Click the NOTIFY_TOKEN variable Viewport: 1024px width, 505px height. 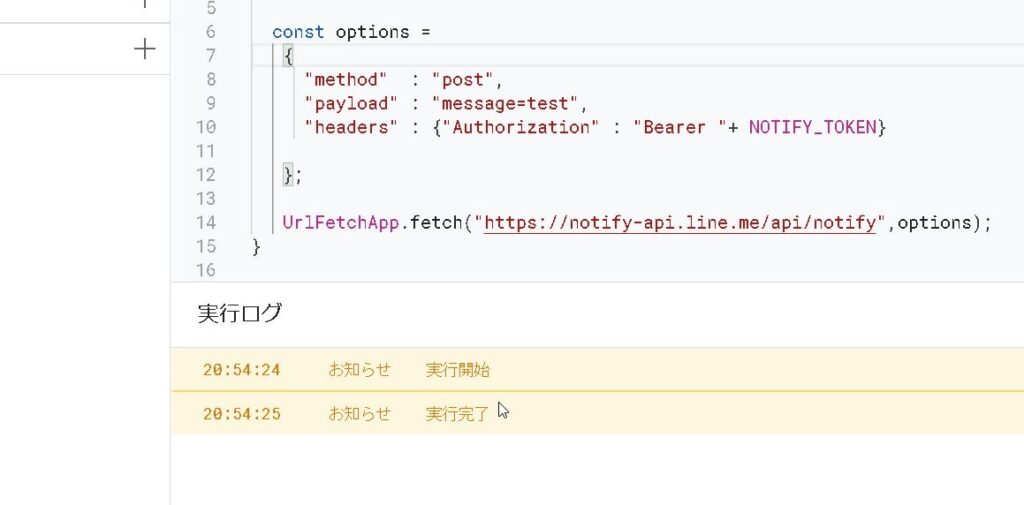(812, 127)
